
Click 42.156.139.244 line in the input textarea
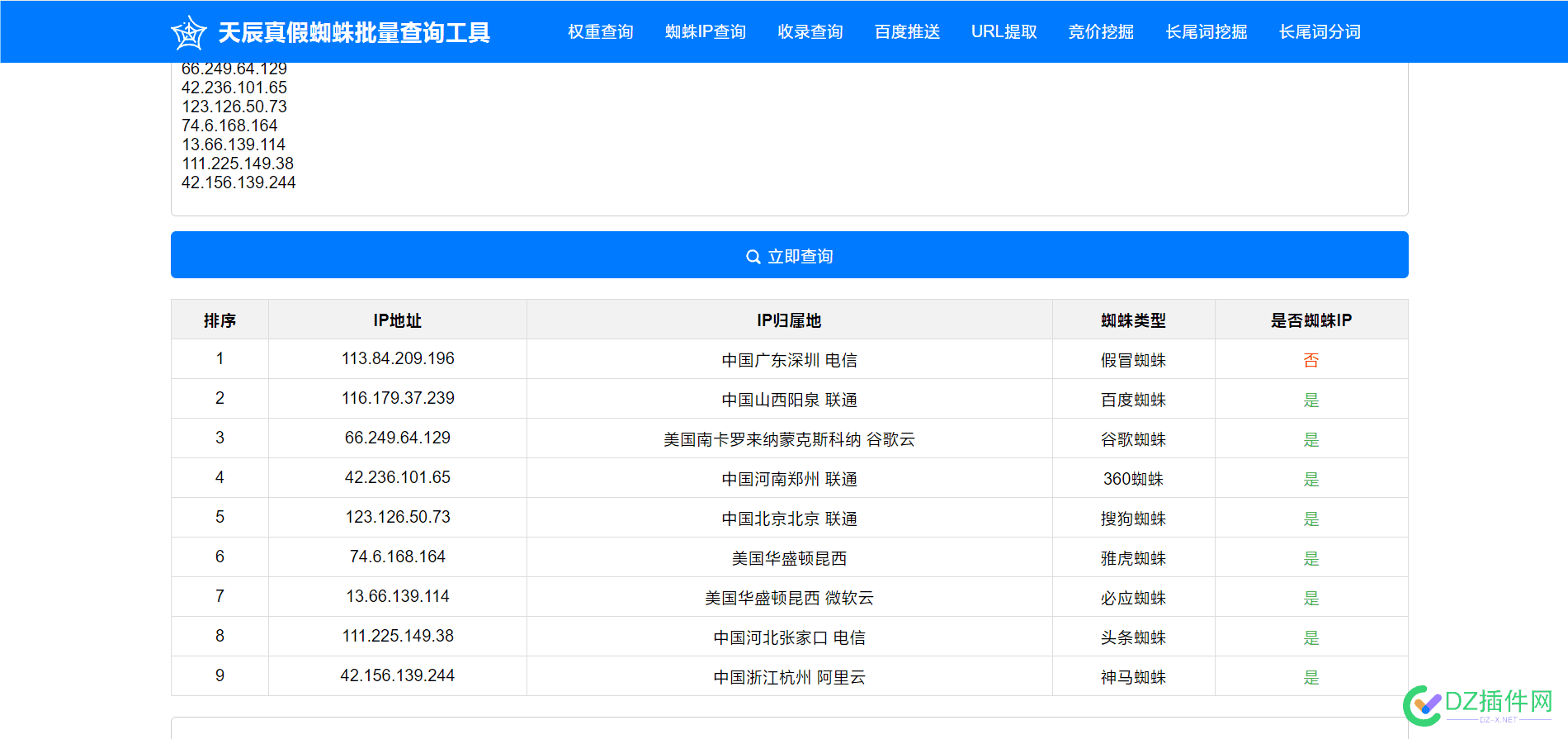(x=239, y=182)
